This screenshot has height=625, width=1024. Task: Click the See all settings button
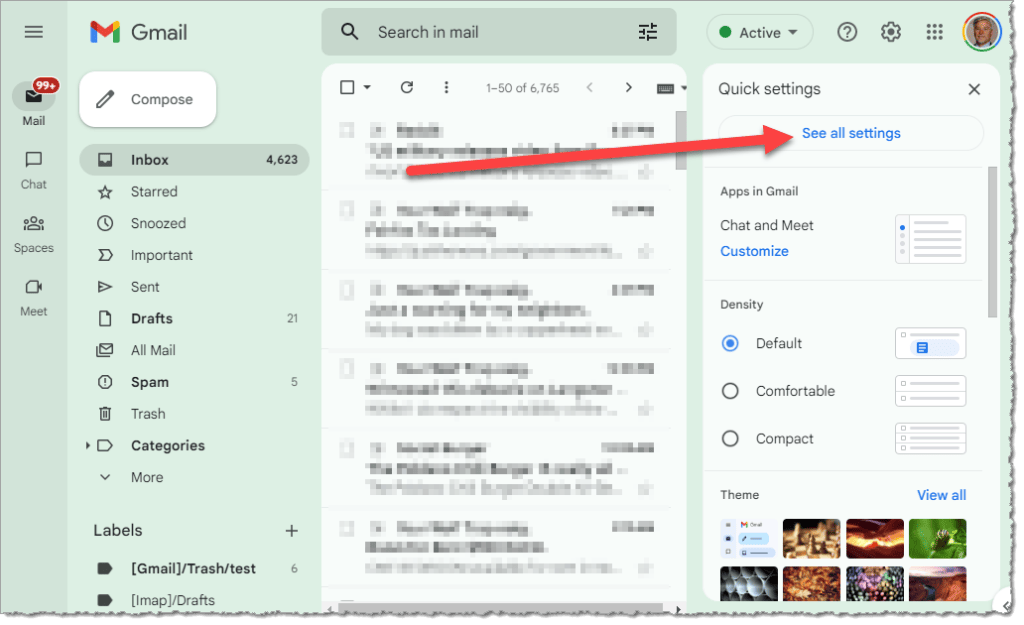851,133
